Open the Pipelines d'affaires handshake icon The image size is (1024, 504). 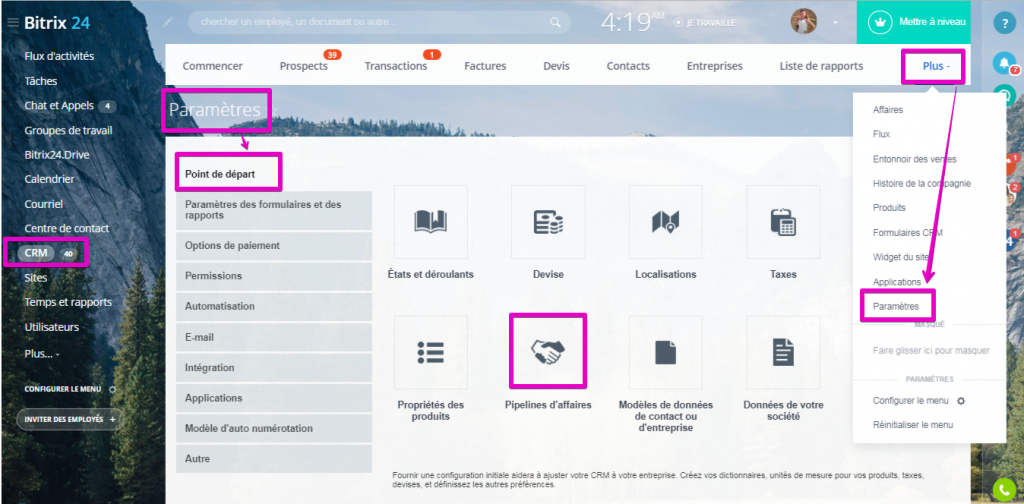click(548, 353)
